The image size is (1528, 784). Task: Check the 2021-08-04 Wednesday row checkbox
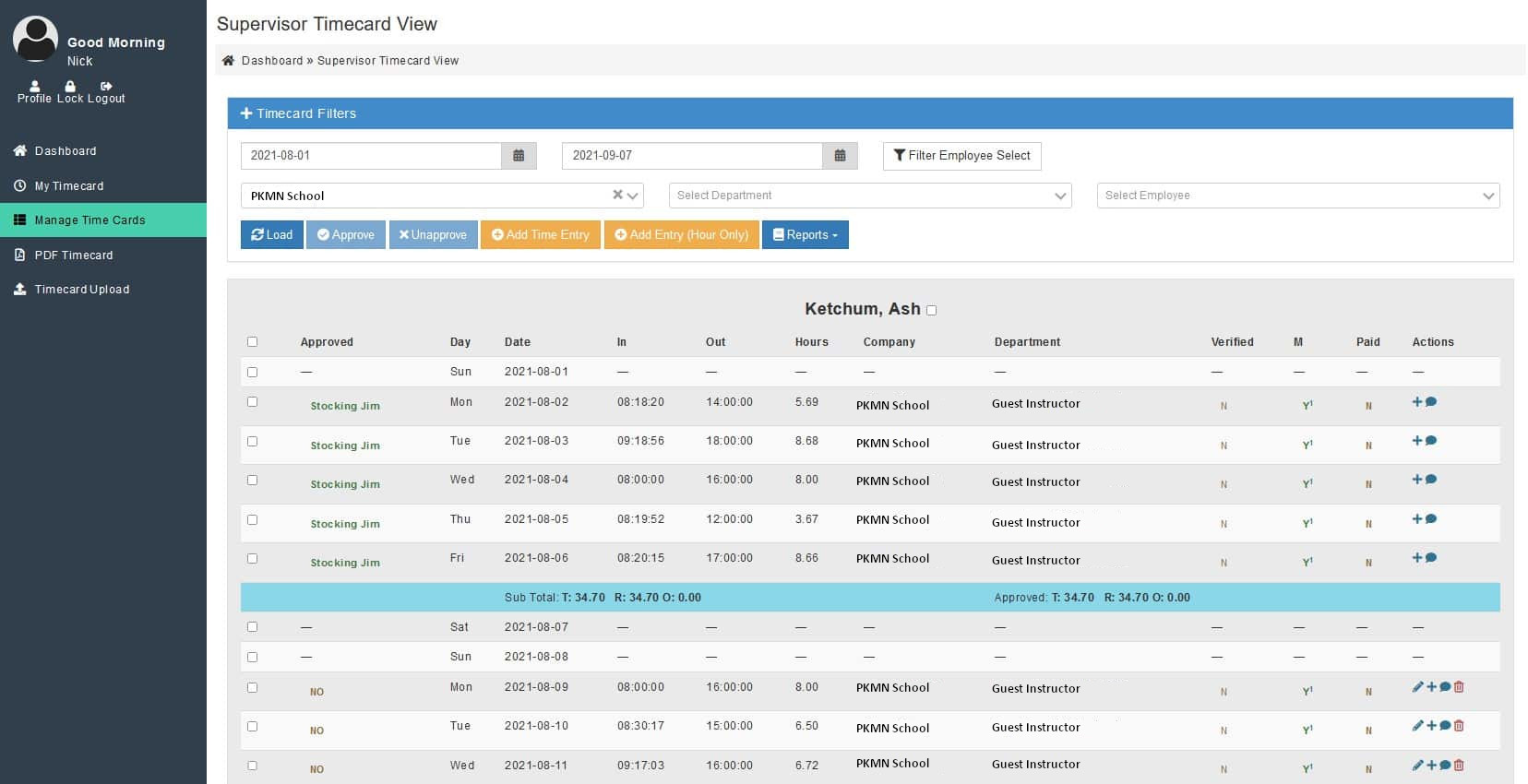click(252, 481)
